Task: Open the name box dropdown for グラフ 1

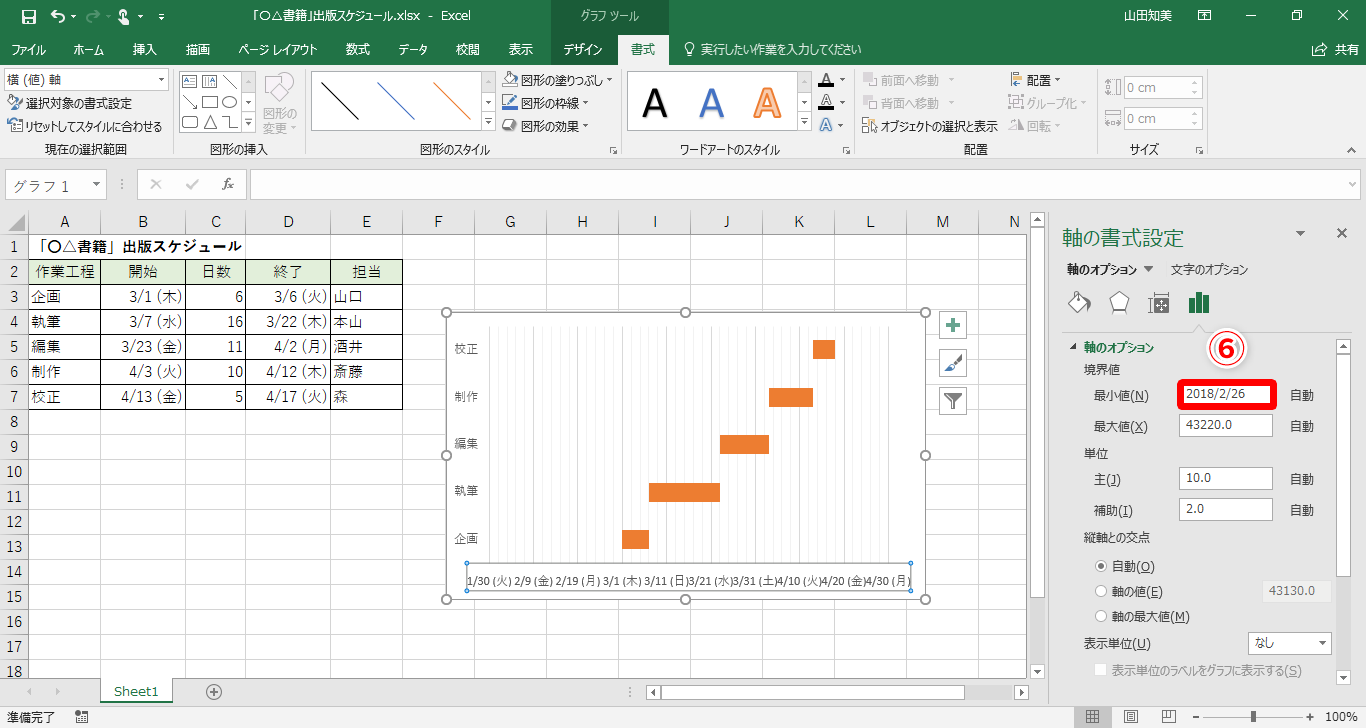Action: point(97,185)
